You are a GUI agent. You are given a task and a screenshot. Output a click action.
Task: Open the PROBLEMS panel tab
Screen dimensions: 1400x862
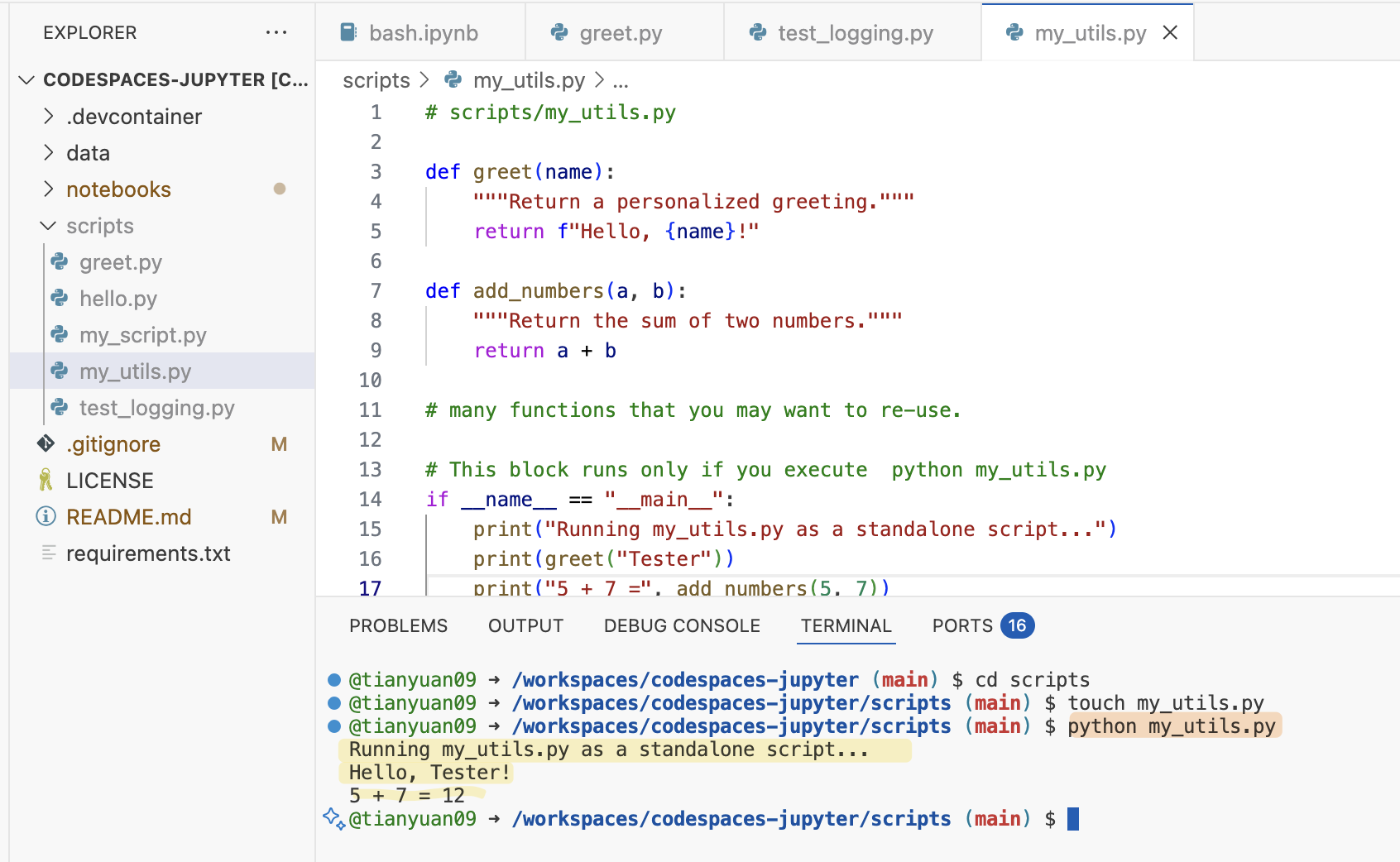(398, 626)
